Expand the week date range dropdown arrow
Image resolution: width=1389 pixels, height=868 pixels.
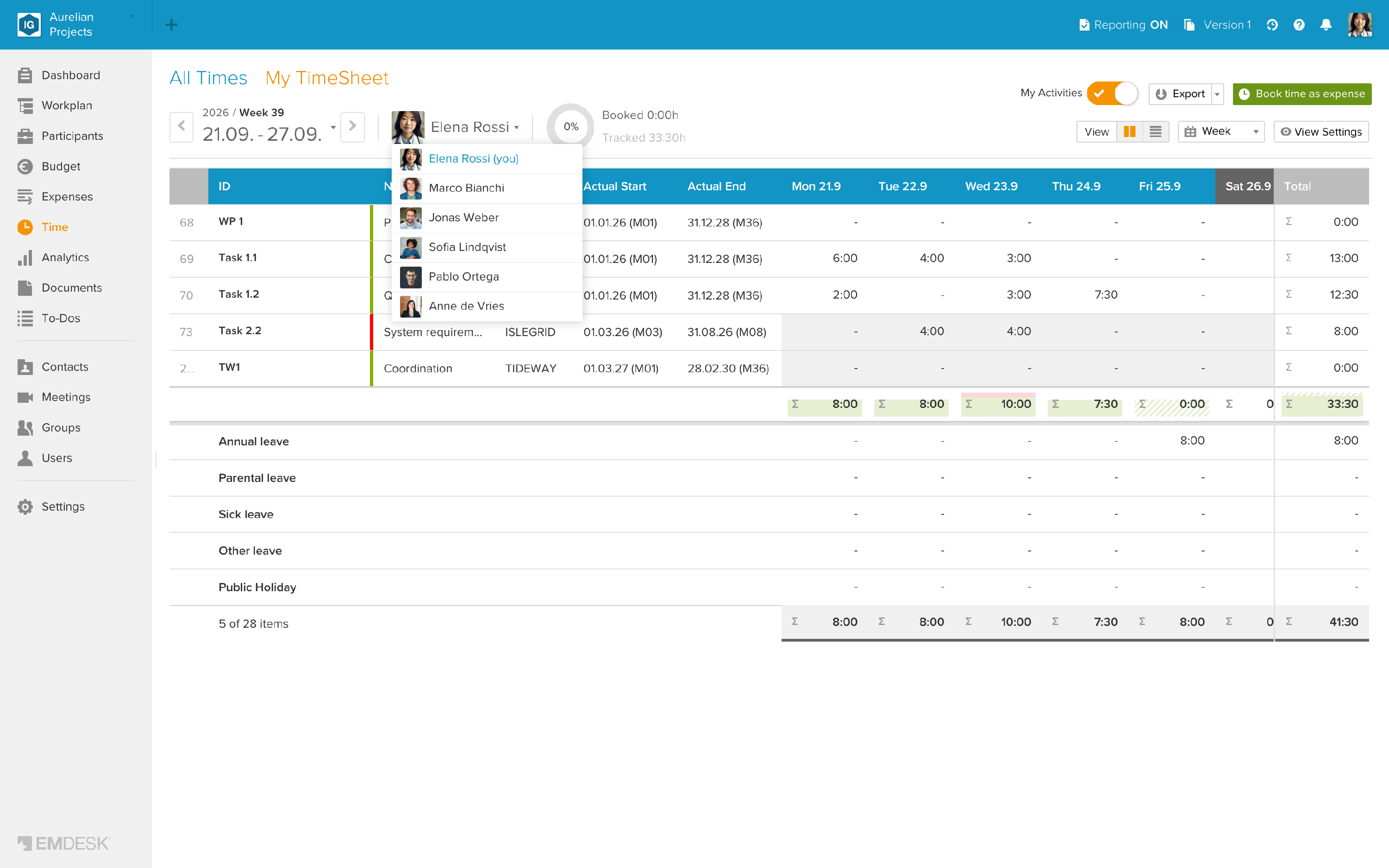click(333, 127)
